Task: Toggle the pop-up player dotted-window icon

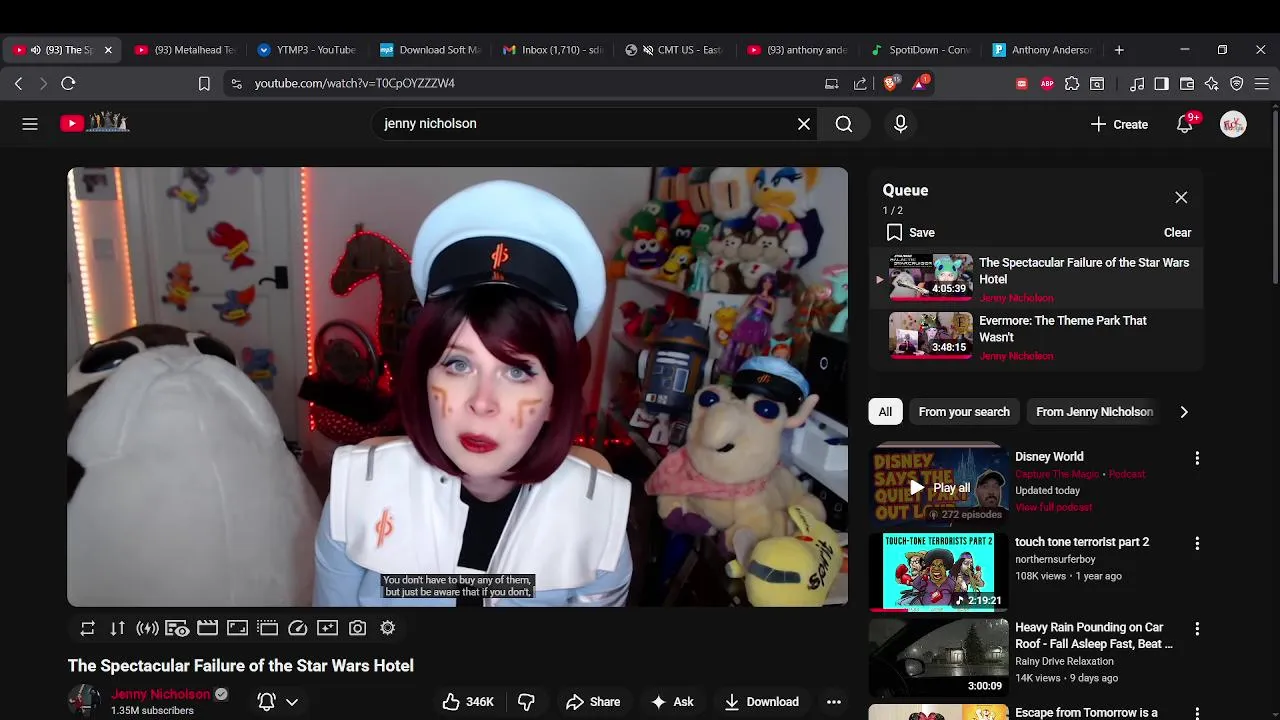Action: point(268,628)
